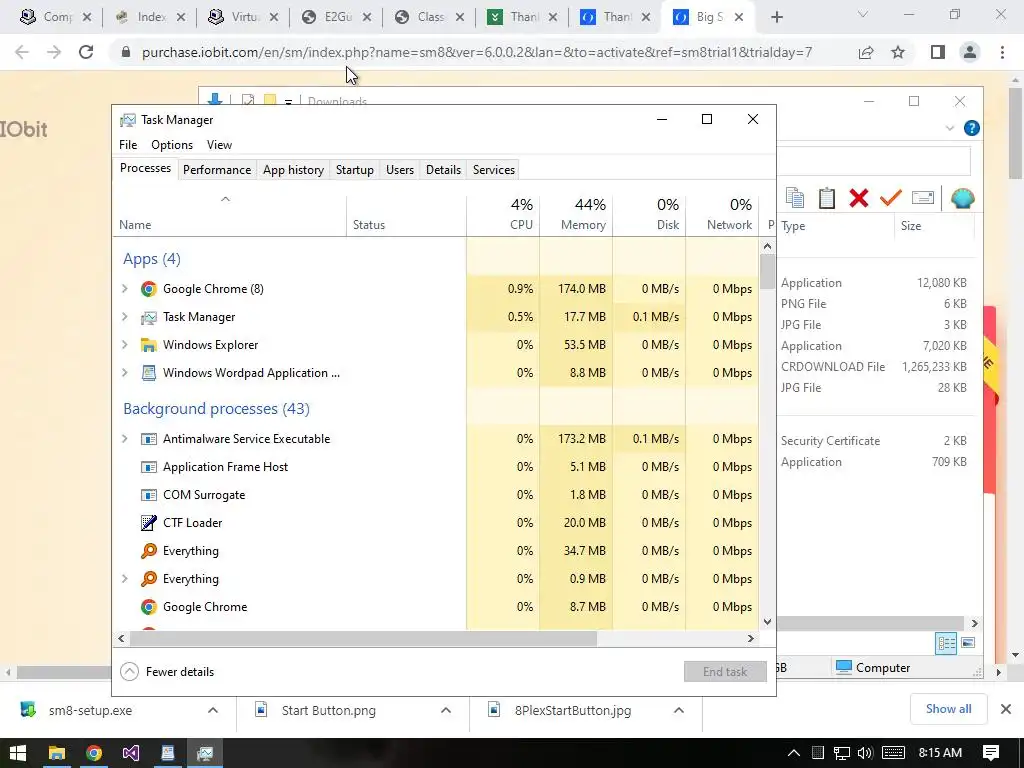
Task: Reload the page with the Chrome refresh icon
Action: click(86, 52)
